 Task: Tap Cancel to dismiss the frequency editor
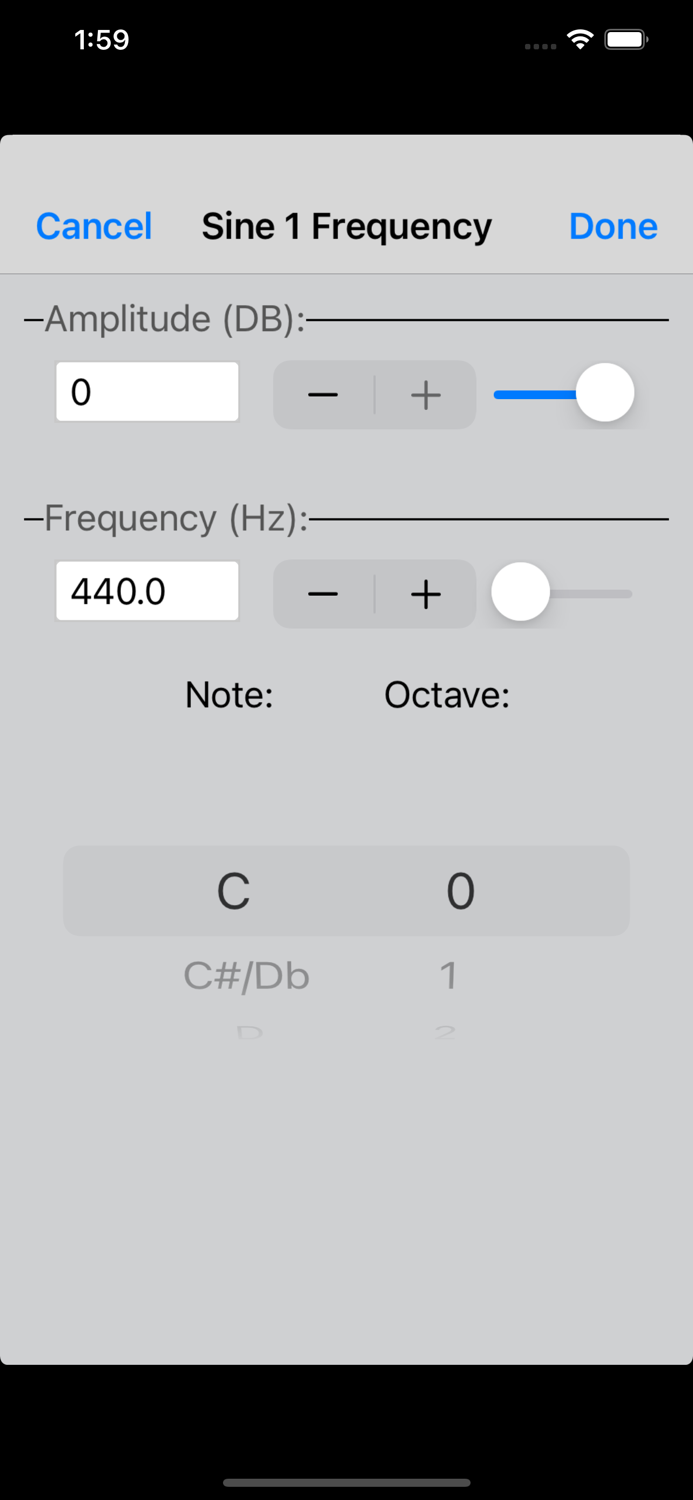click(93, 226)
